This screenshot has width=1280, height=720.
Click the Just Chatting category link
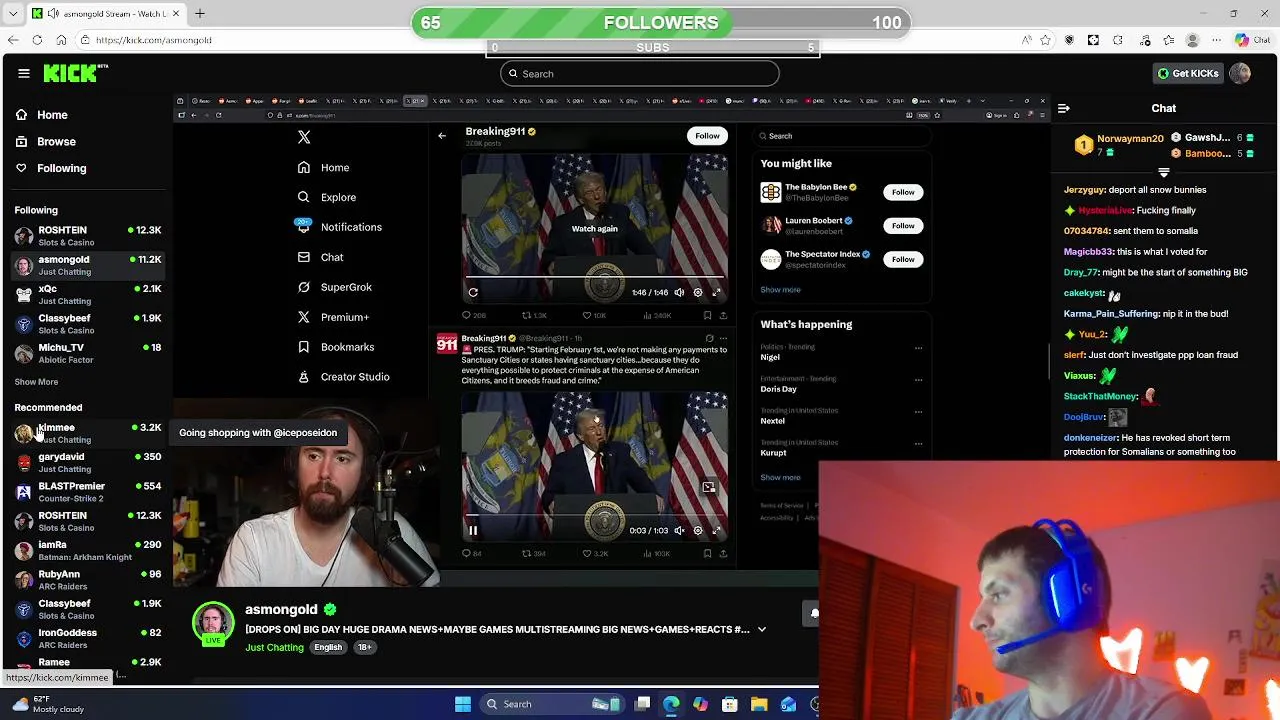[x=274, y=648]
